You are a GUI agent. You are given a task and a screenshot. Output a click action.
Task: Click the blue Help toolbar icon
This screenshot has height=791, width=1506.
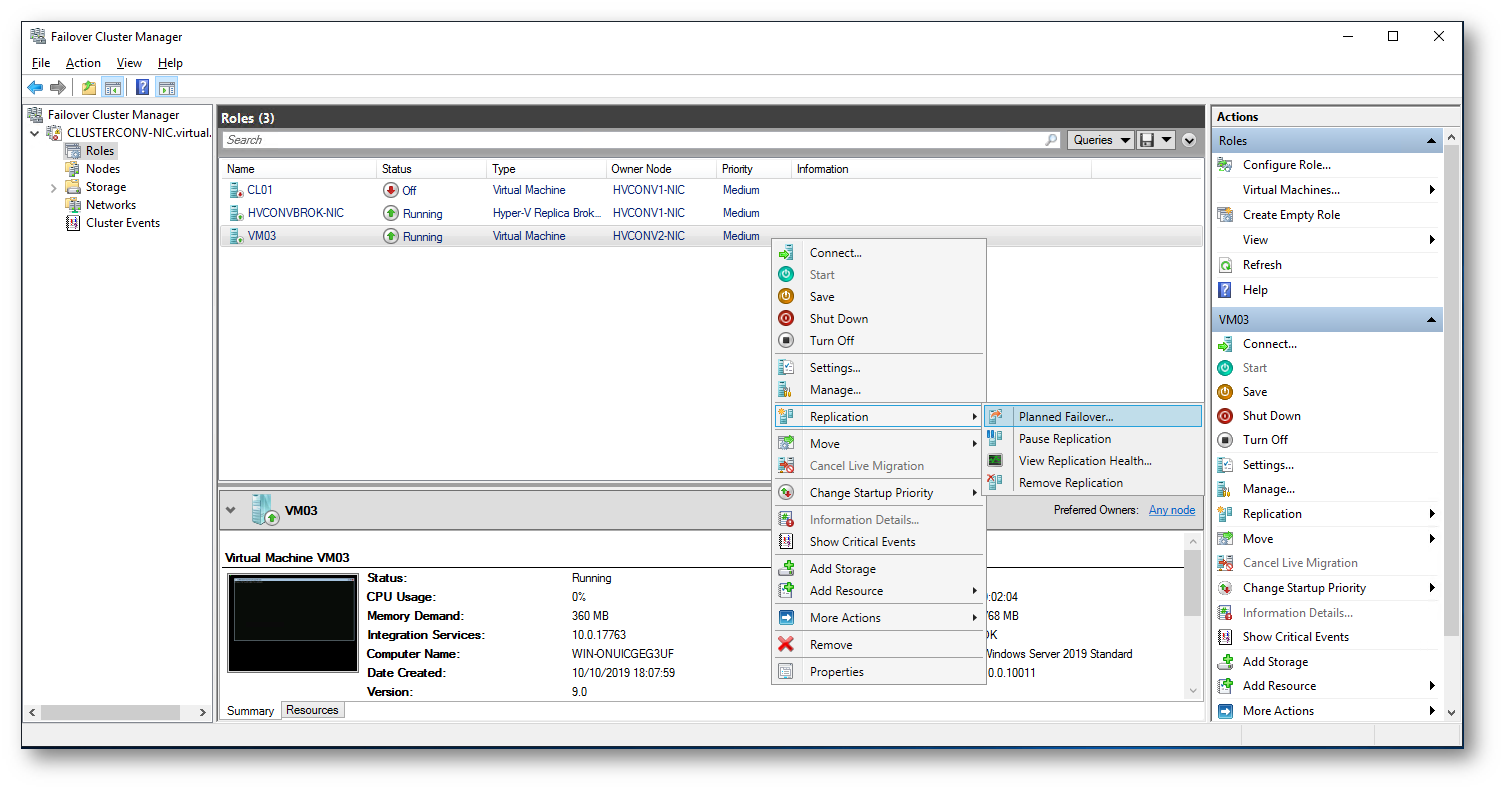pyautogui.click(x=143, y=87)
